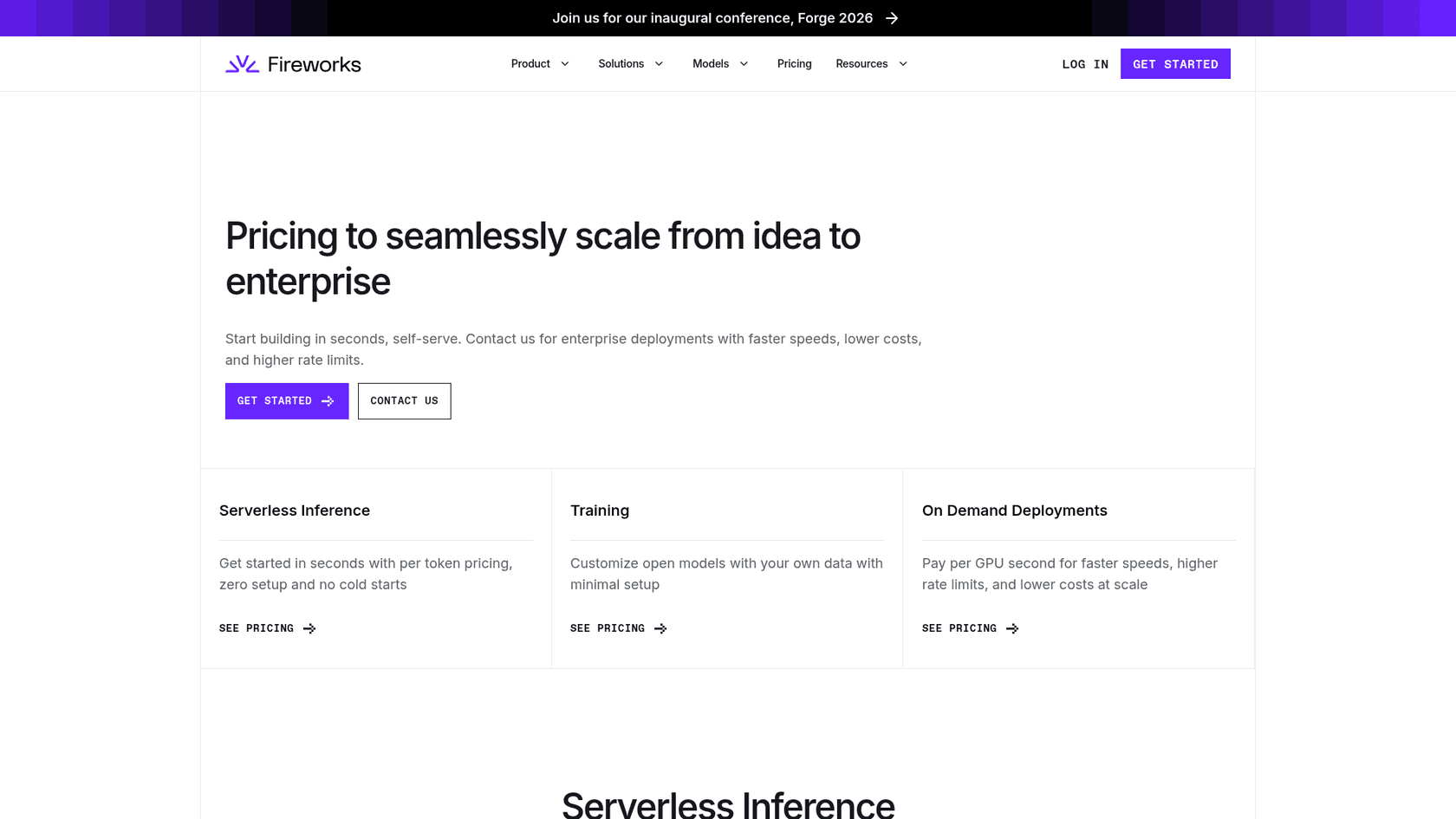Click the arrow next to Training See Pricing
Viewport: 1456px width, 819px height.
[x=660, y=628]
